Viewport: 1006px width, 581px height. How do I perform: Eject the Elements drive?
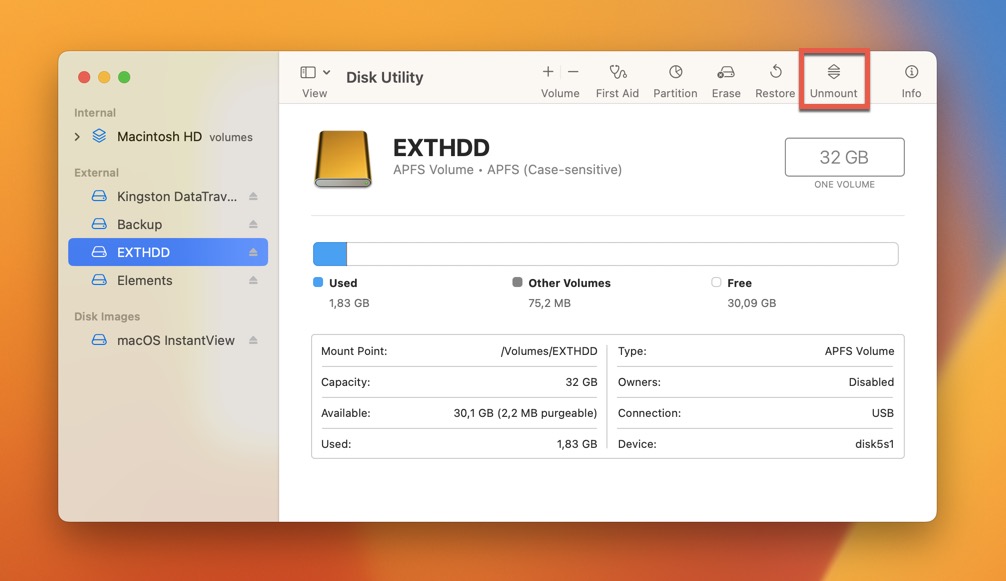pyautogui.click(x=253, y=281)
